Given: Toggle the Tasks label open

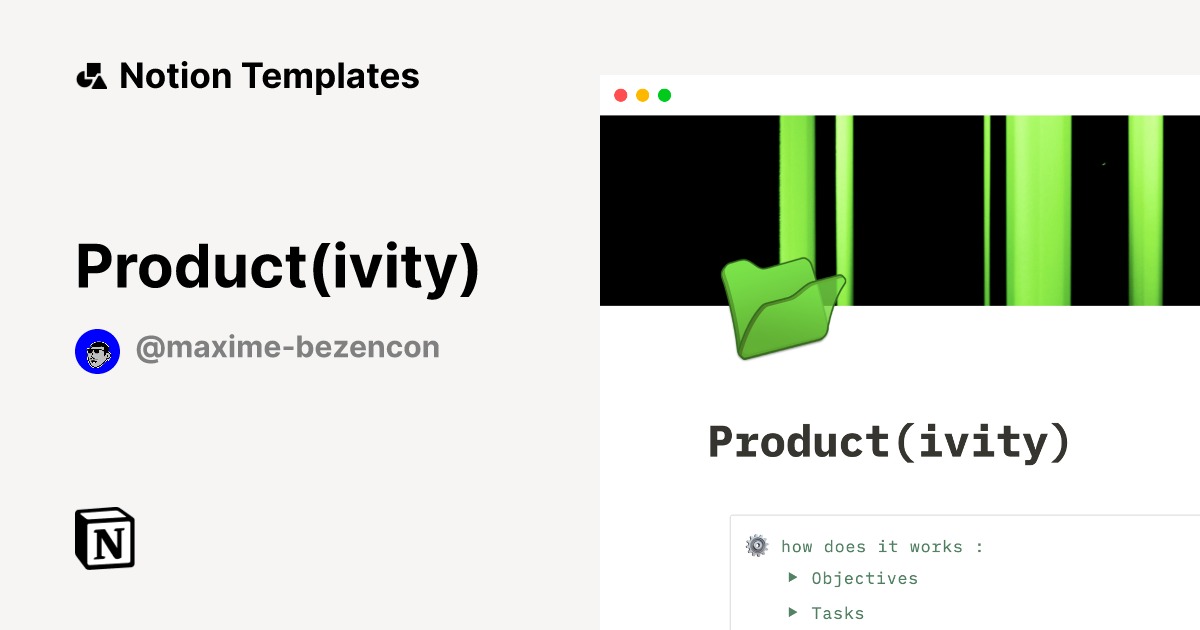Looking at the screenshot, I should click(x=838, y=613).
